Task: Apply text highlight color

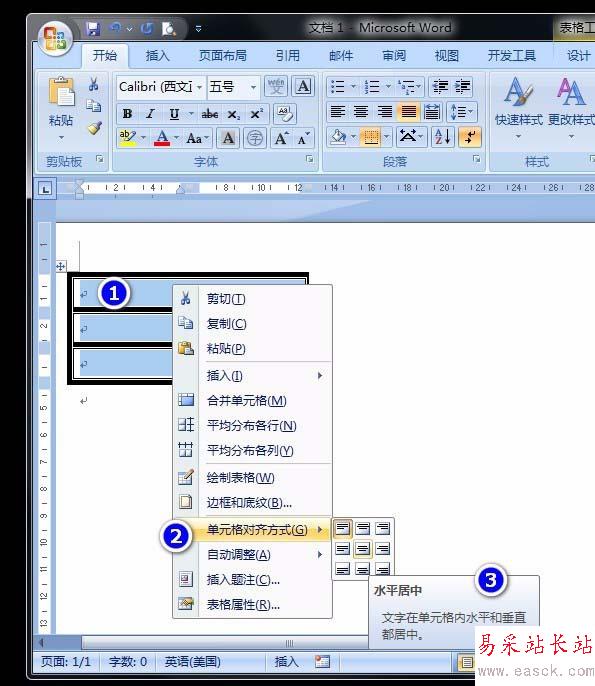Action: coord(127,138)
